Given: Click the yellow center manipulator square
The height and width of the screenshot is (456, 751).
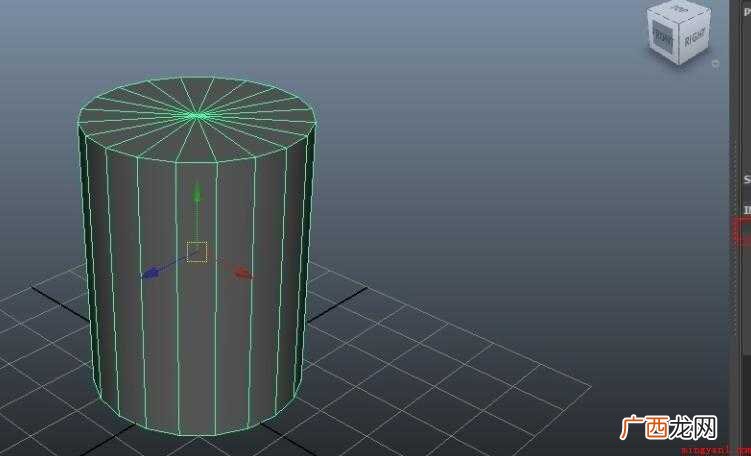Looking at the screenshot, I should click(196, 252).
